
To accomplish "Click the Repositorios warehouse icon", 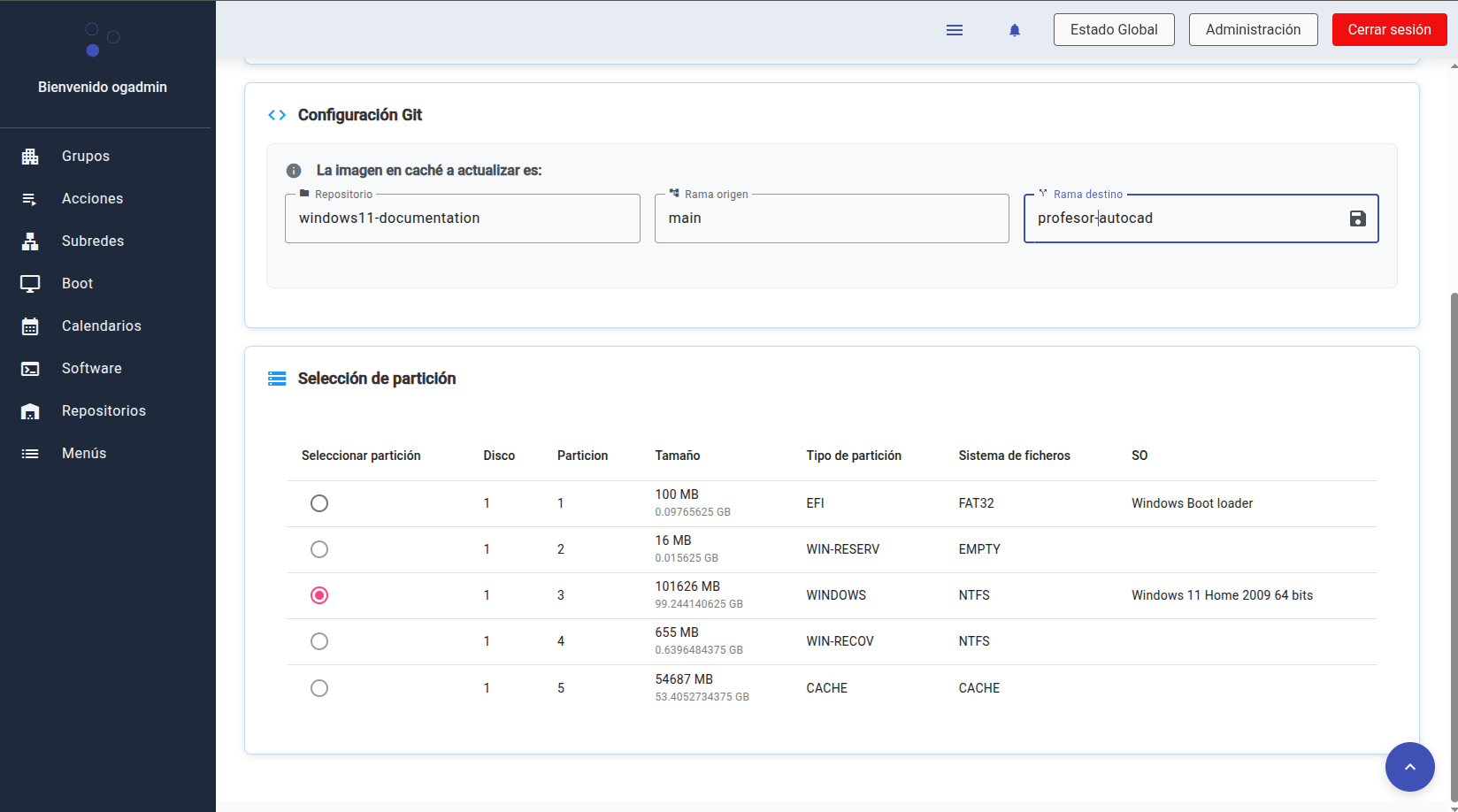I will pos(30,411).
